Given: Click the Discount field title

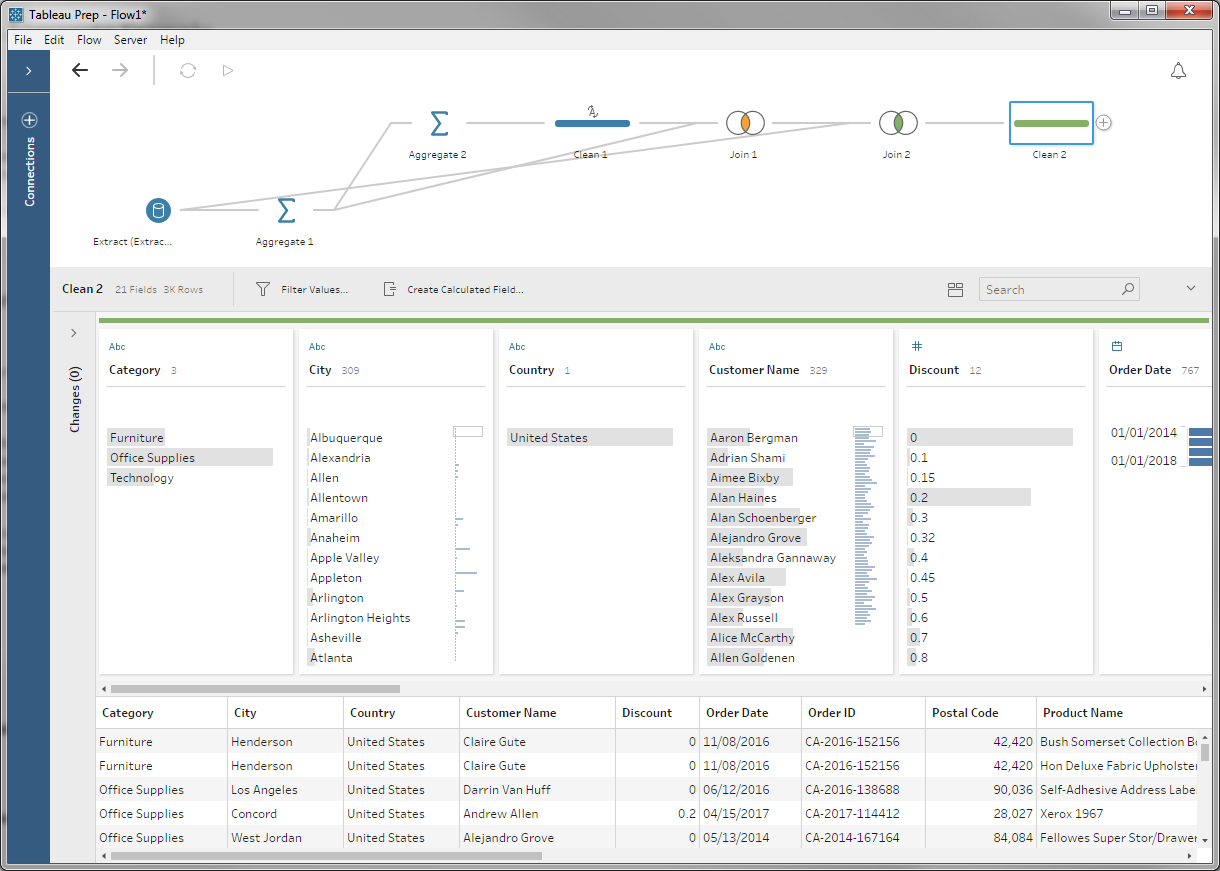Looking at the screenshot, I should coord(934,369).
